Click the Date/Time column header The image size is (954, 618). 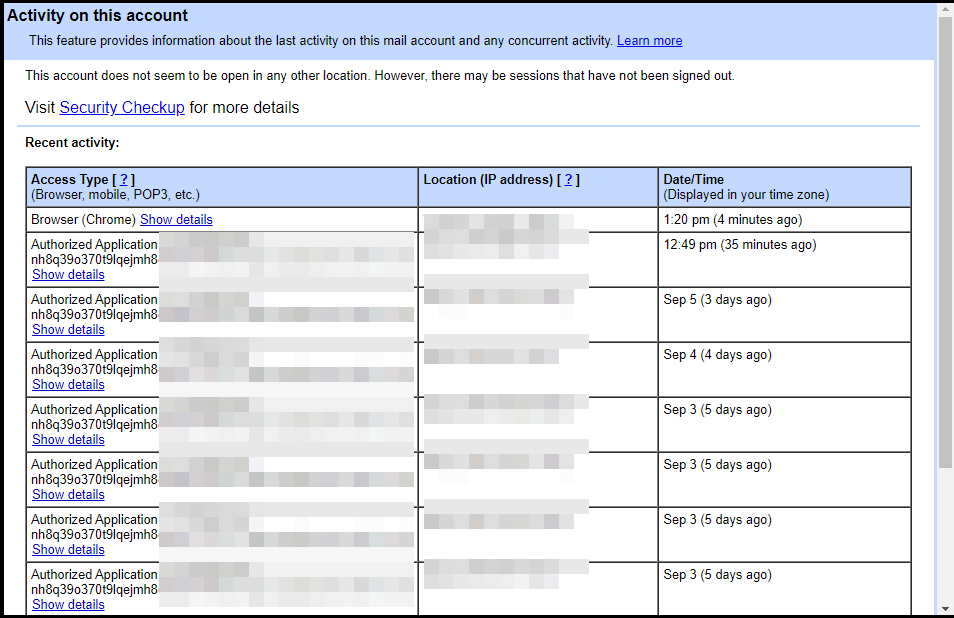point(694,180)
